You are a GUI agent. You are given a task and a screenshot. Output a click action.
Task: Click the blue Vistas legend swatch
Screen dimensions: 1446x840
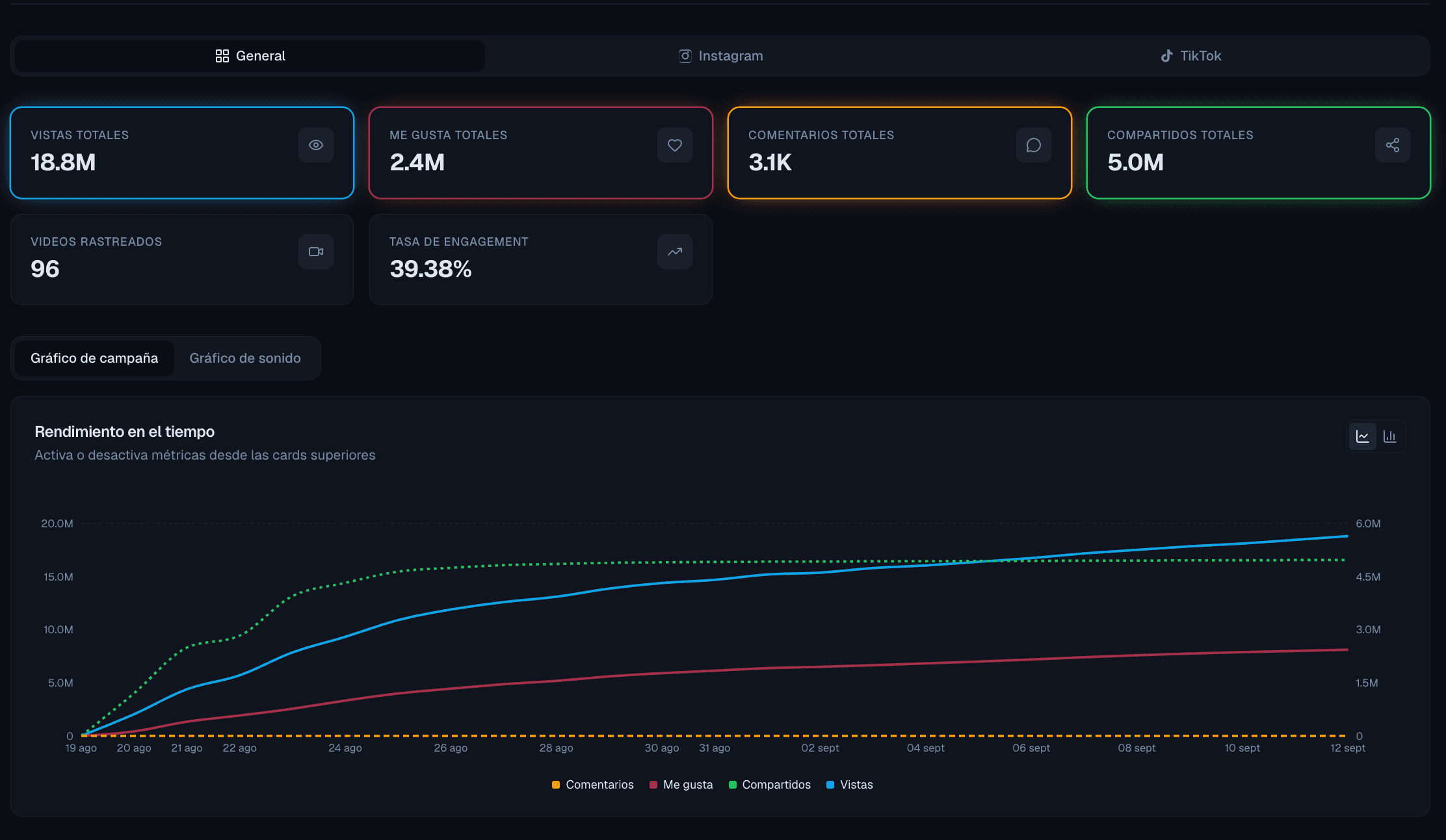[x=830, y=785]
